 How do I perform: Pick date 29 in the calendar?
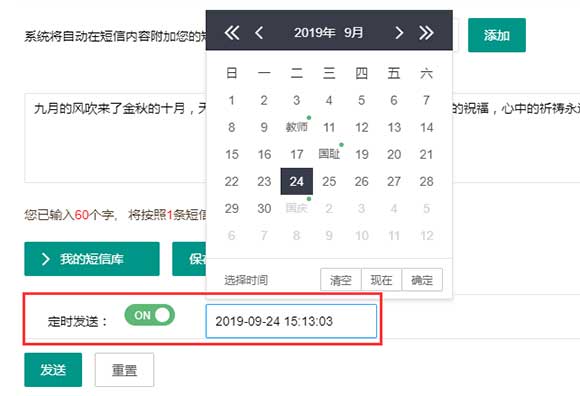coord(232,208)
